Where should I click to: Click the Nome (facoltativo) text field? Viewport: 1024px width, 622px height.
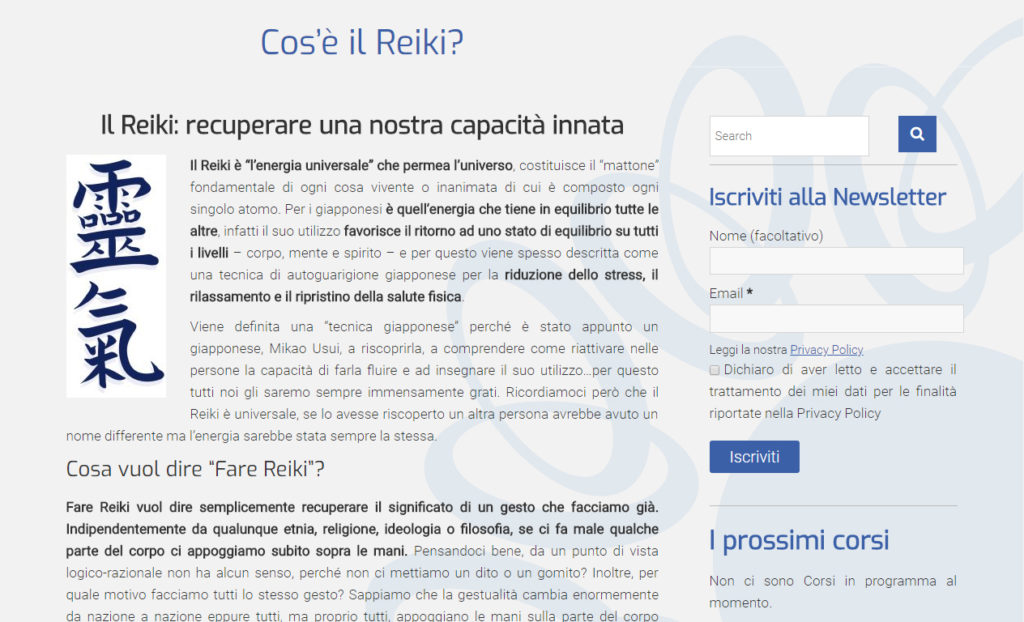836,261
